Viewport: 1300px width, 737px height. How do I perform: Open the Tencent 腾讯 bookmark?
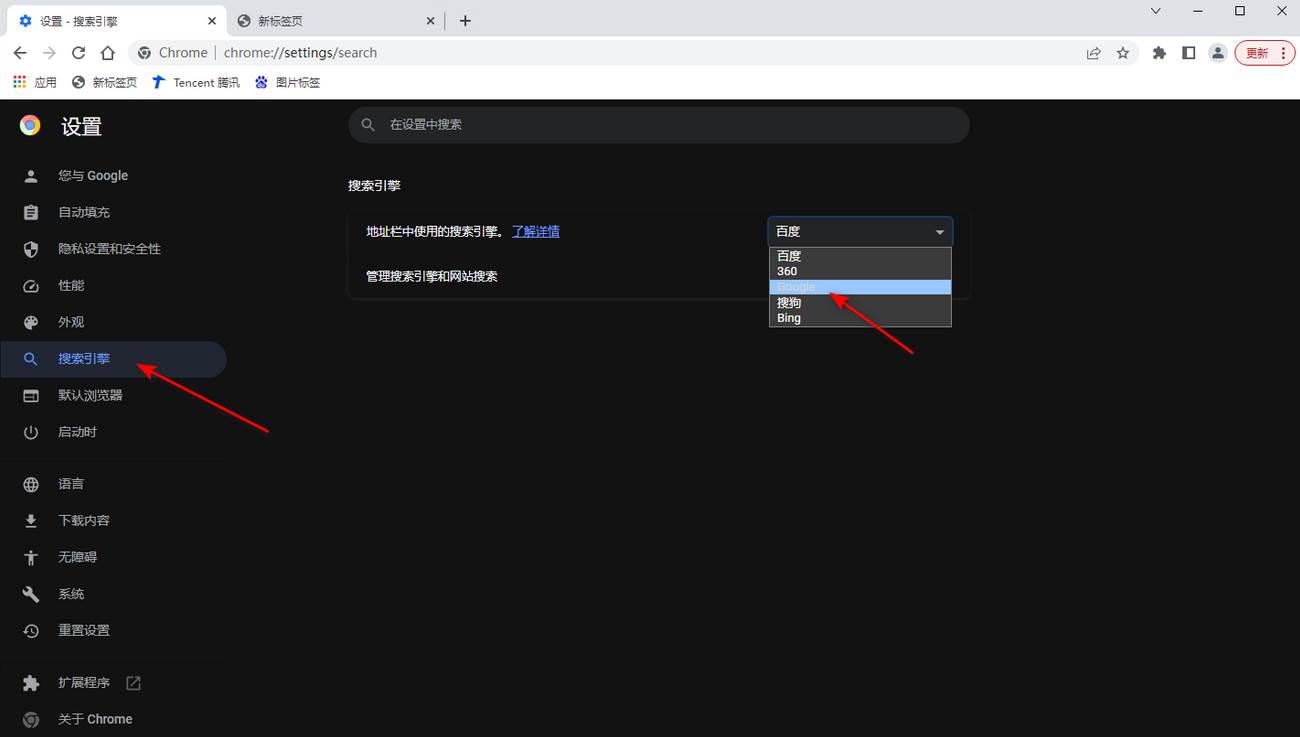point(196,82)
